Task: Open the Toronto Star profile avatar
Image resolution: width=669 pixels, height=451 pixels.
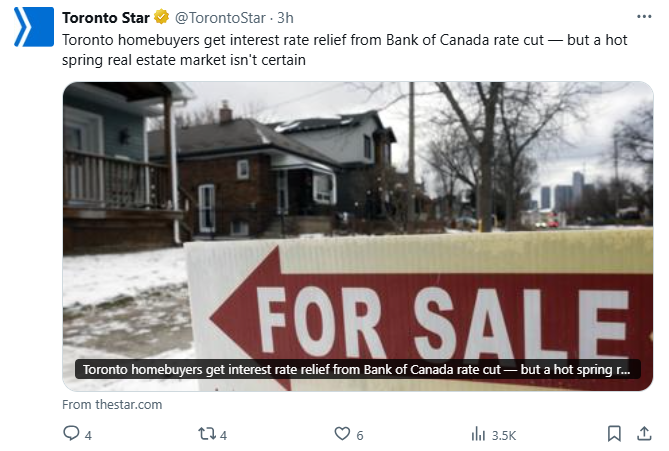Action: coord(30,27)
